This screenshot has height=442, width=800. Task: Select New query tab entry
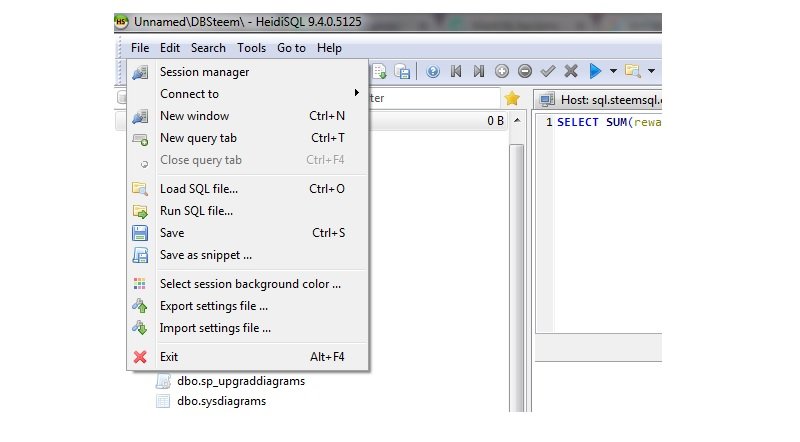pos(247,138)
